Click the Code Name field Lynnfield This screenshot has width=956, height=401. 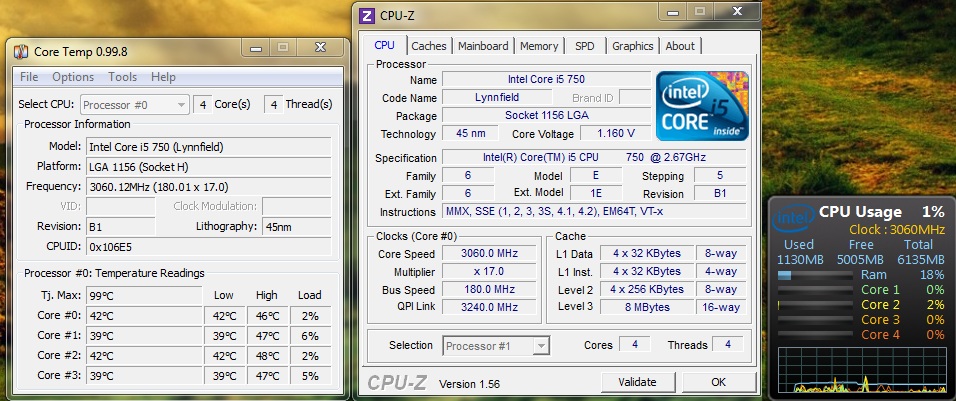497,98
